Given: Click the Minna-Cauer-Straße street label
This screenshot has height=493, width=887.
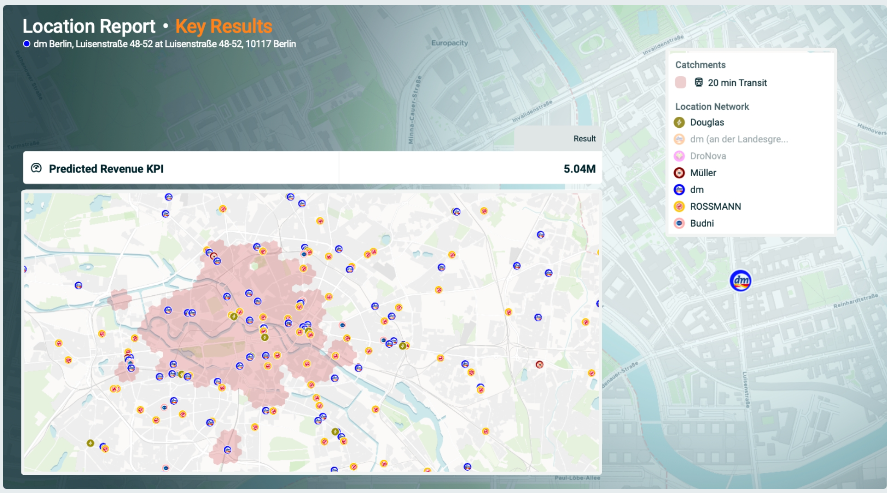Looking at the screenshot, I should (x=415, y=109).
